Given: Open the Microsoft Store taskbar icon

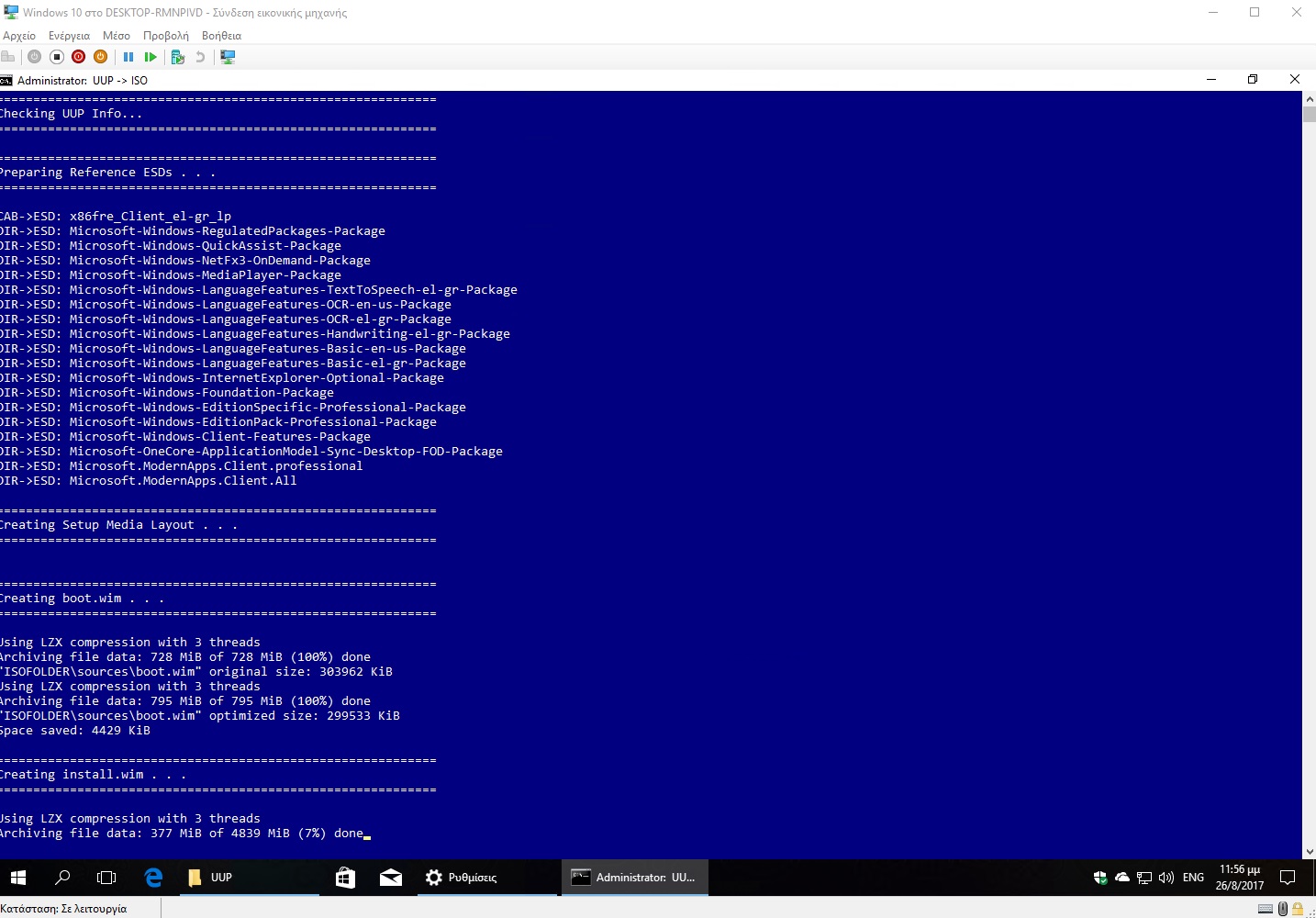Looking at the screenshot, I should [345, 878].
